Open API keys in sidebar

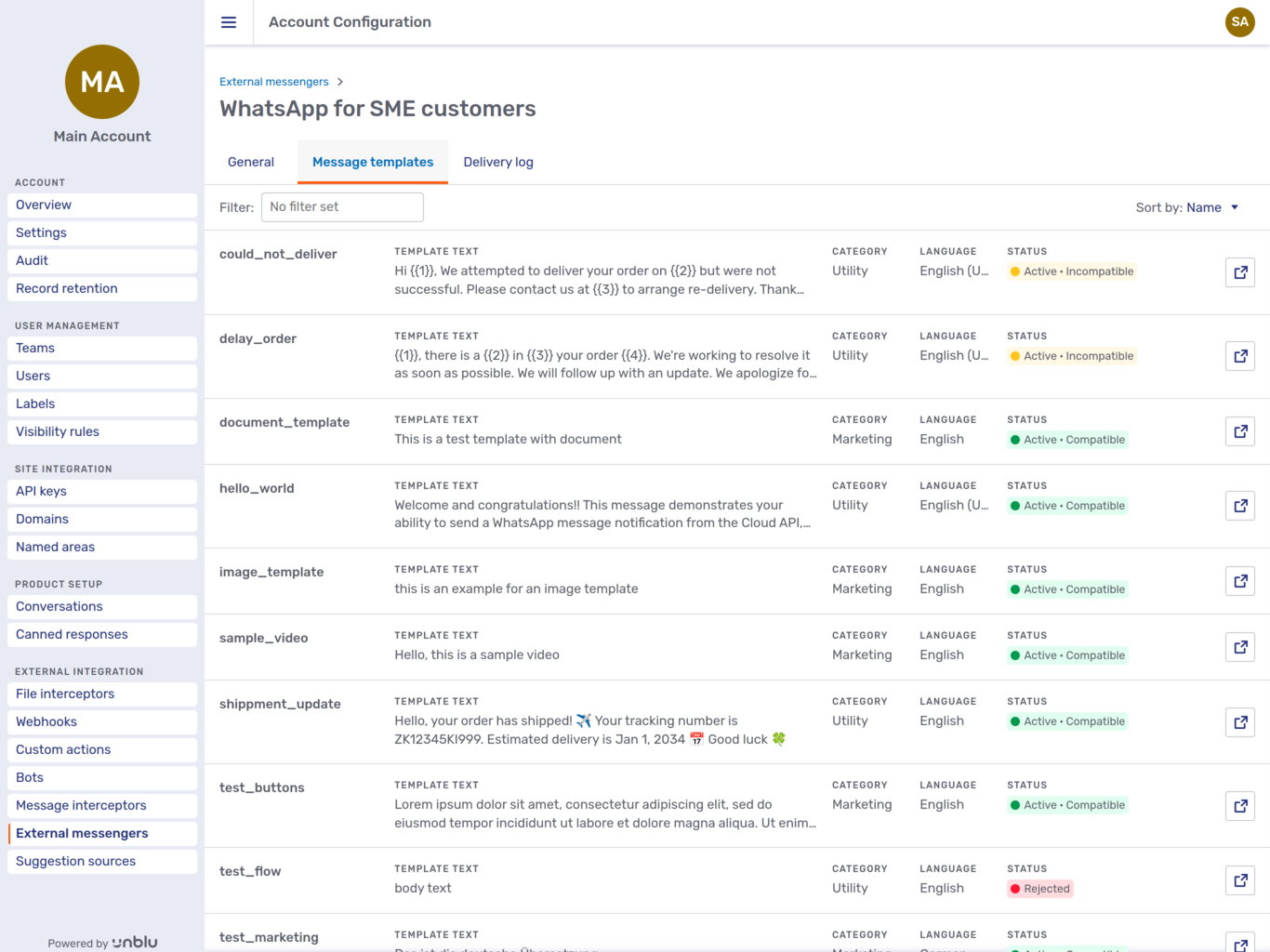(x=41, y=491)
